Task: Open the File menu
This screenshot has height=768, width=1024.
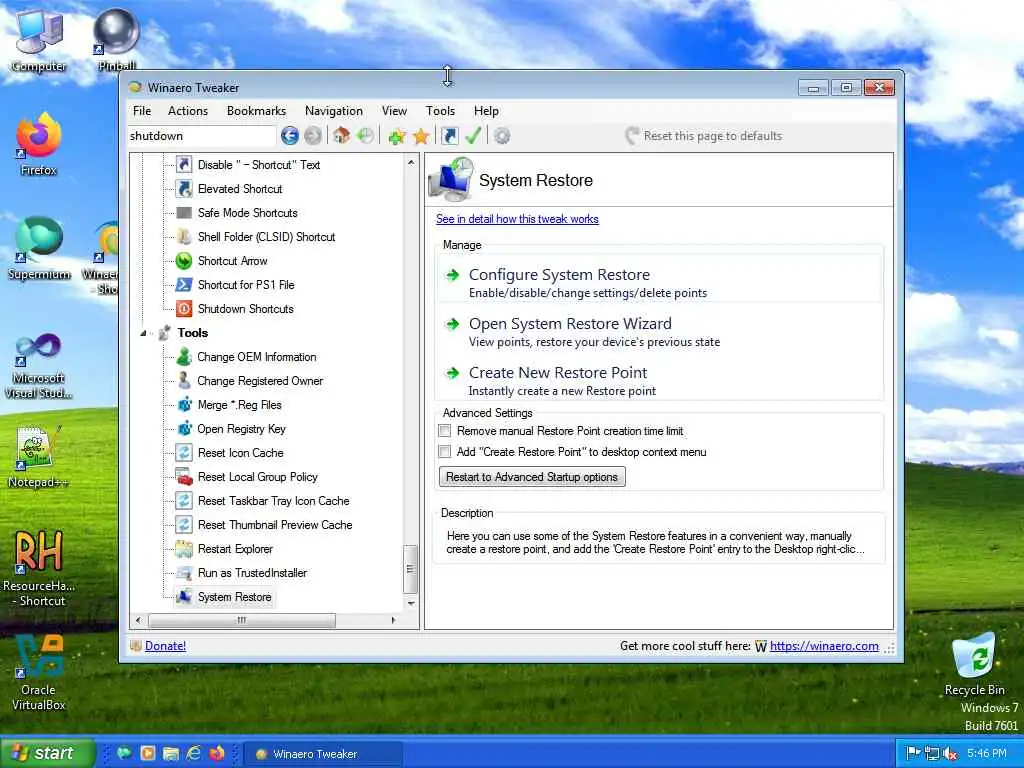Action: [x=142, y=111]
